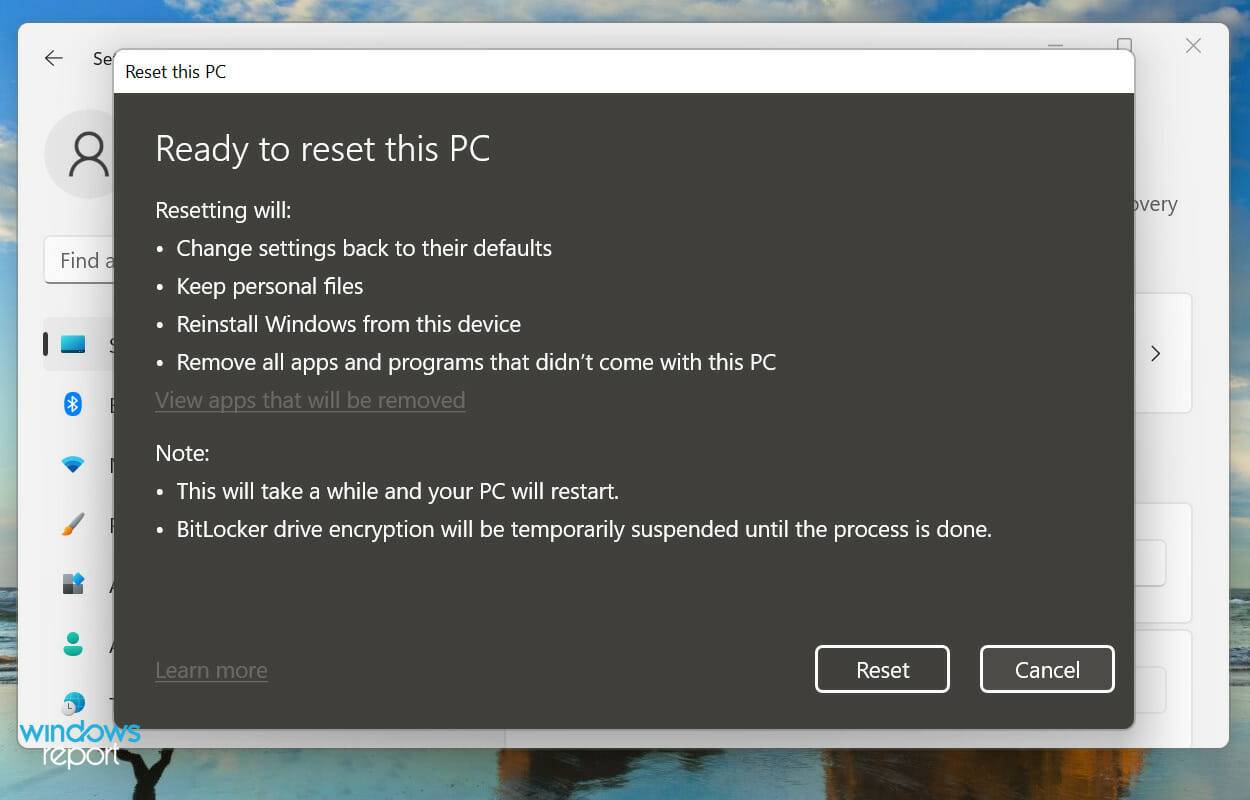Viewport: 1250px width, 800px height.
Task: Expand the recovery option with the right chevron
Action: coord(1155,353)
